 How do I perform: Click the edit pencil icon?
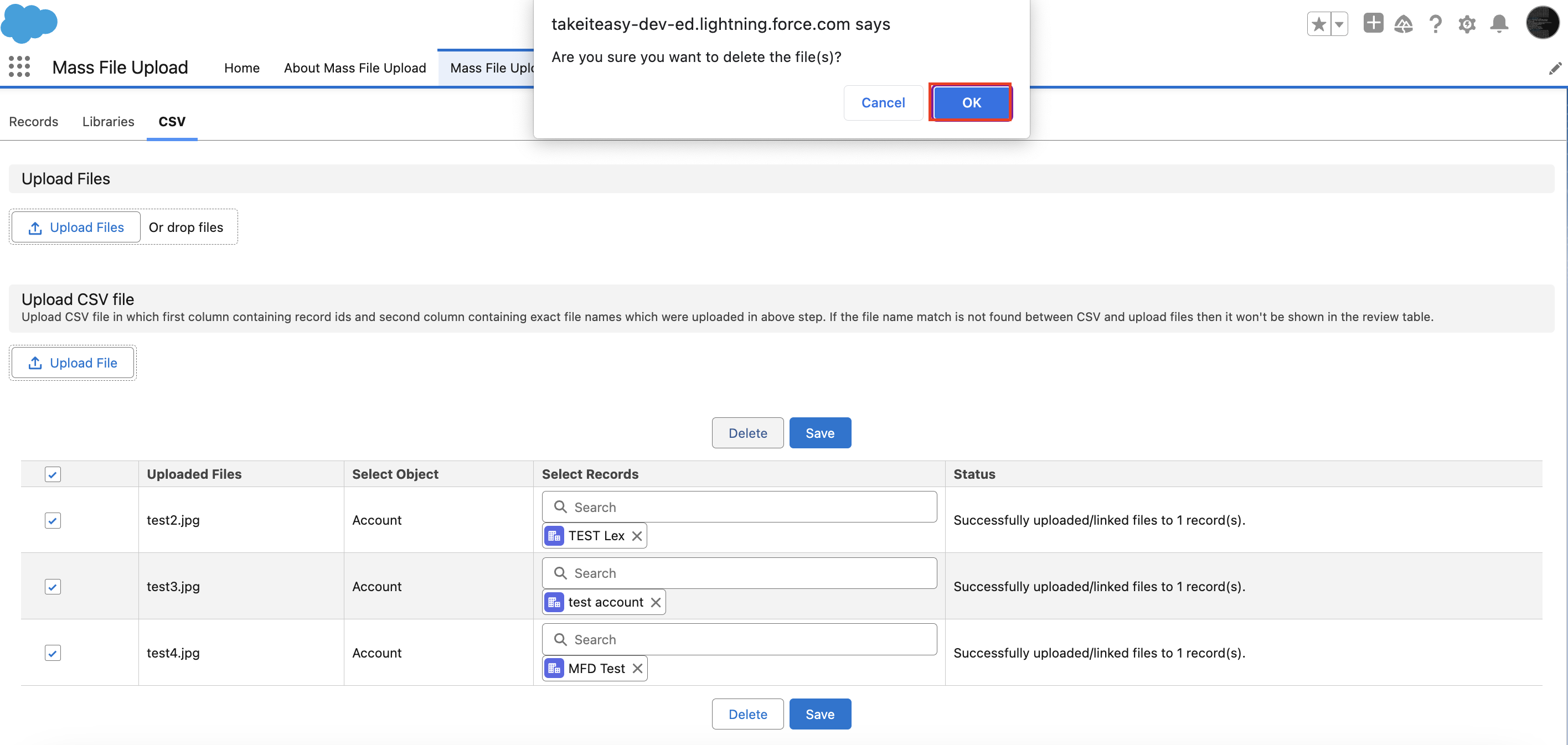[x=1555, y=68]
